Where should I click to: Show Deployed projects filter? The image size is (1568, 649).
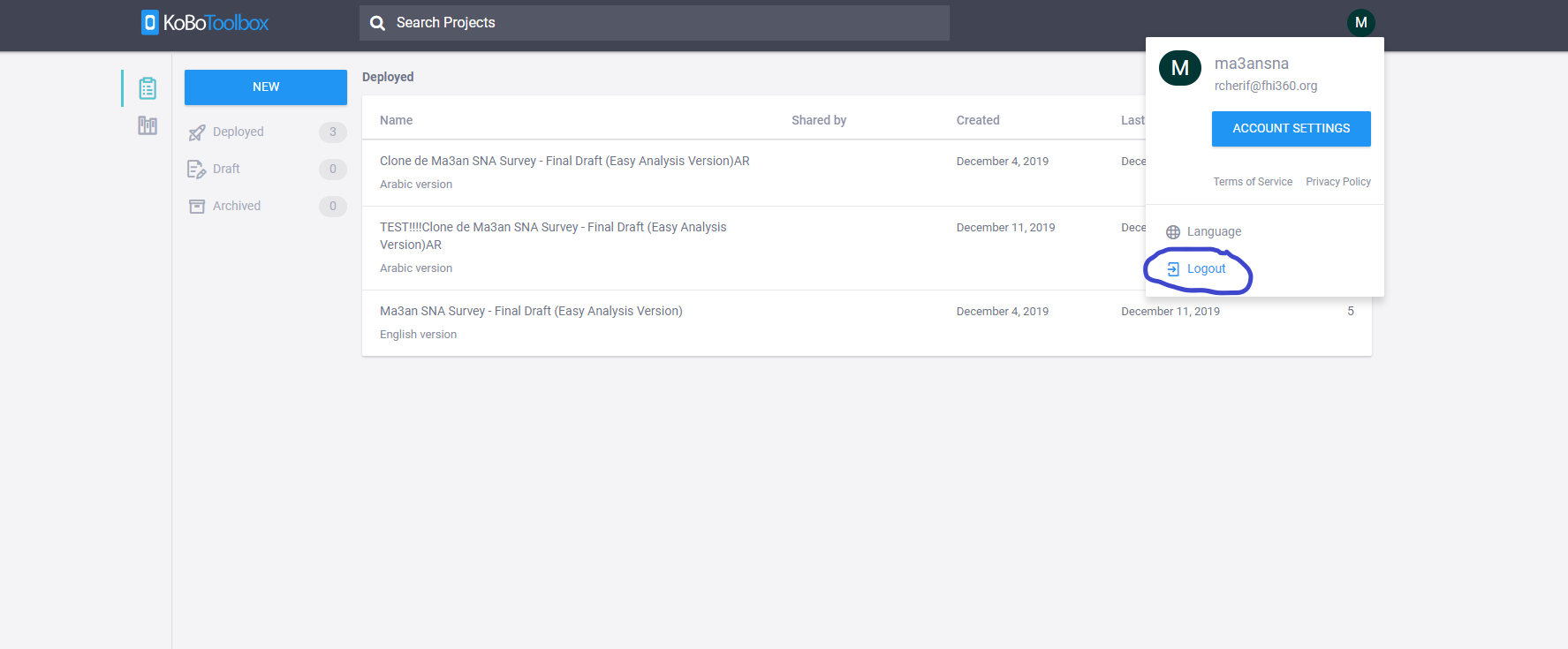pos(238,132)
